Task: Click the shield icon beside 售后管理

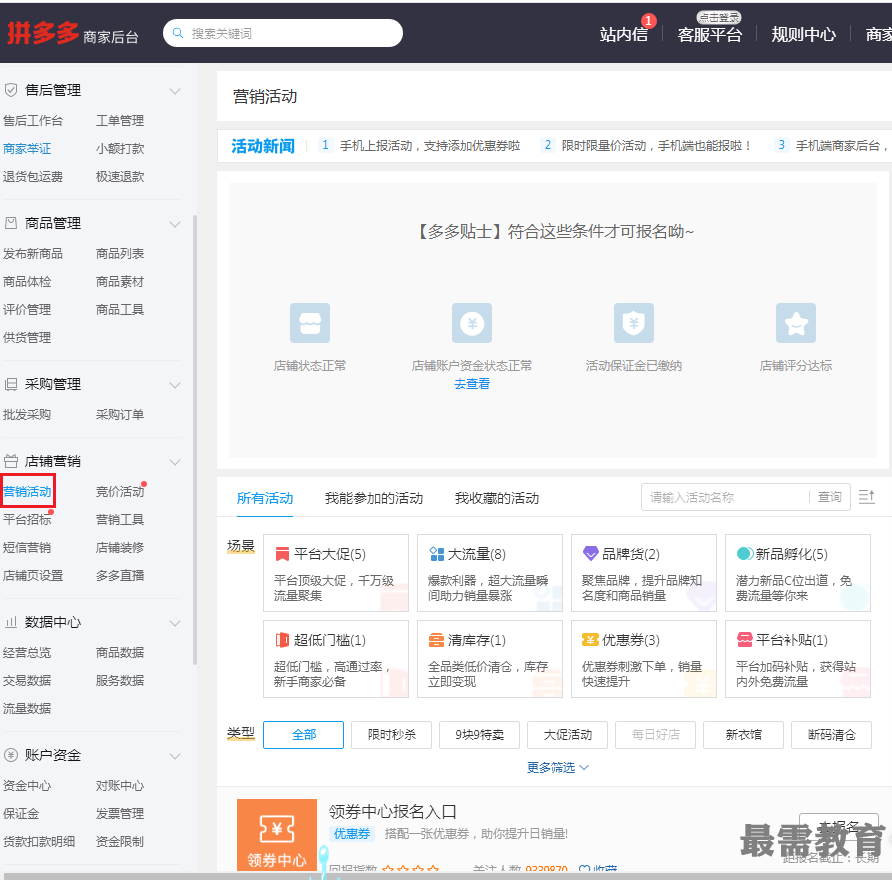Action: click(x=11, y=90)
